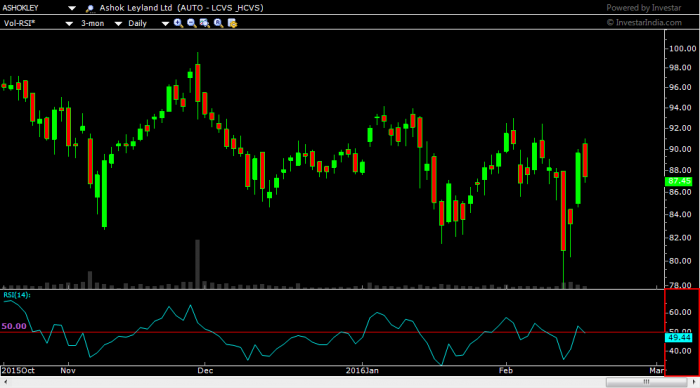The image size is (700, 388).
Task: Expand the Vol-RSI chart template dropdown
Action: click(x=69, y=24)
